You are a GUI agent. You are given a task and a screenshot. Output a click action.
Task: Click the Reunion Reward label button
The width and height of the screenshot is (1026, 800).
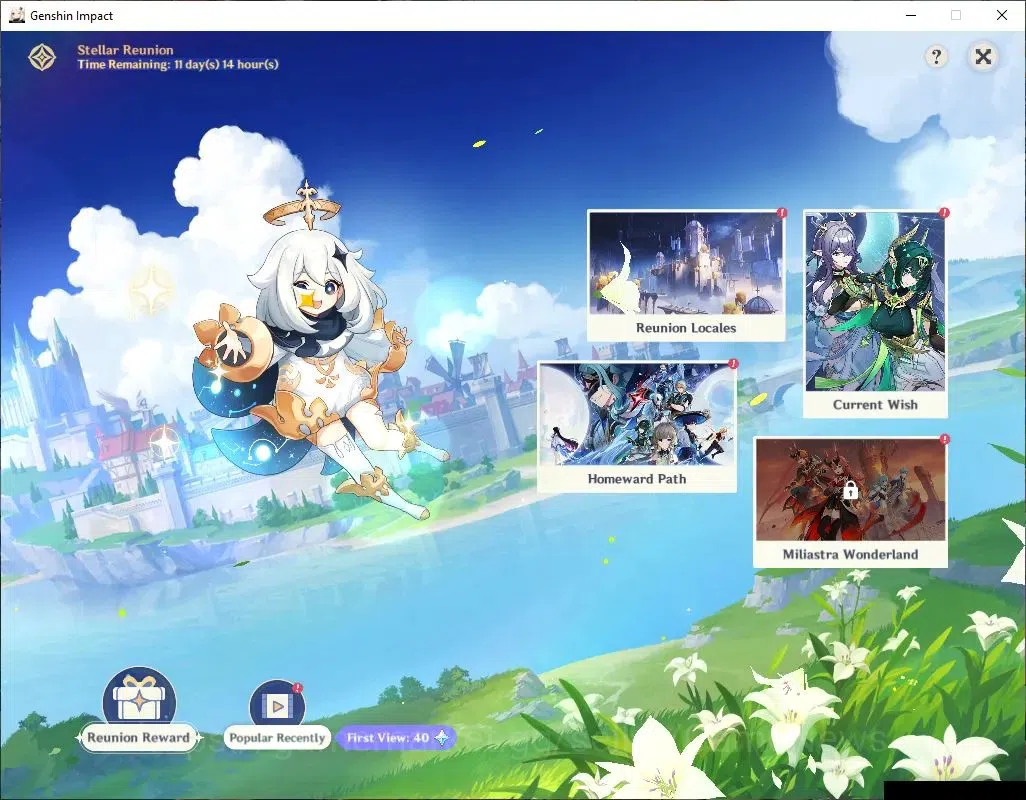tap(138, 738)
